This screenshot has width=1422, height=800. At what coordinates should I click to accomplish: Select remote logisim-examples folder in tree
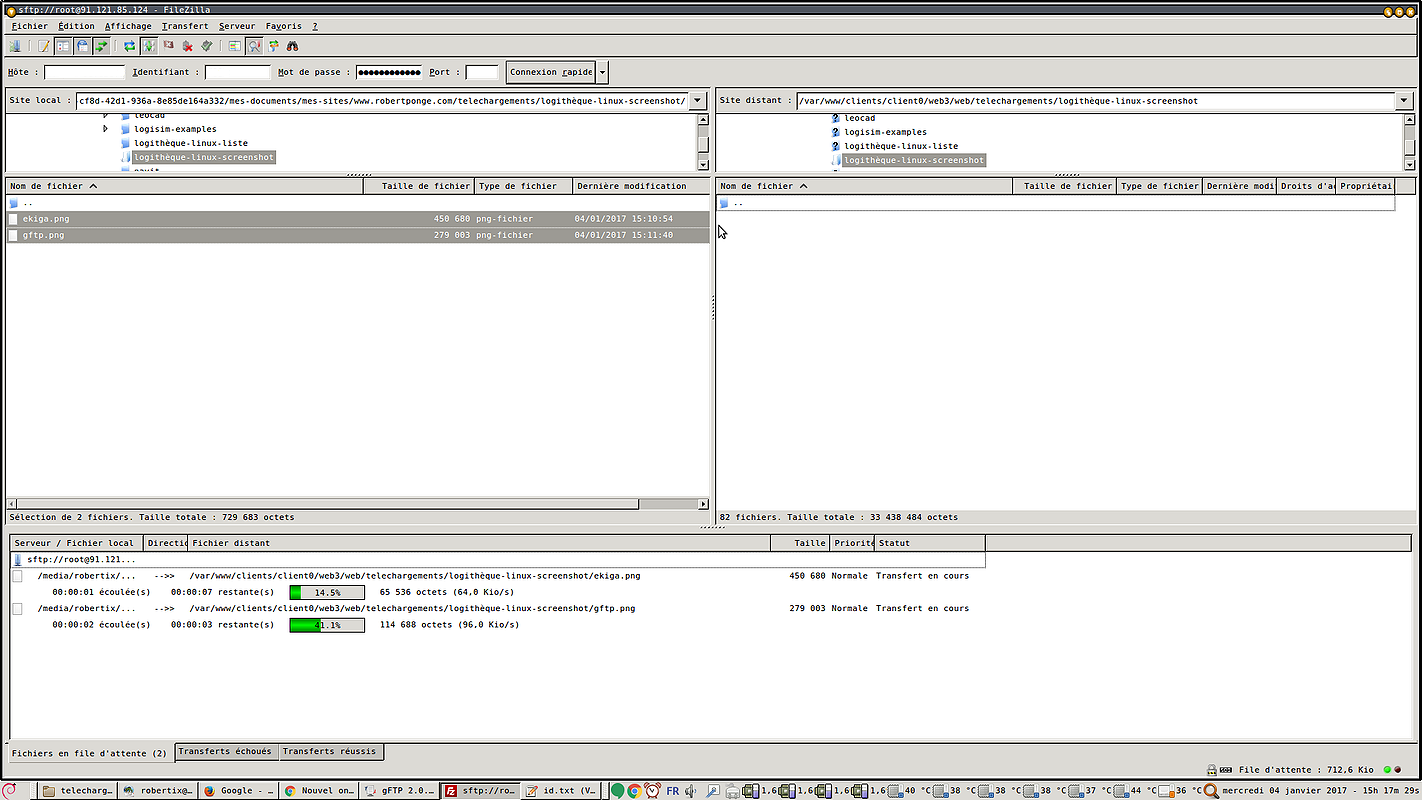click(x=885, y=132)
